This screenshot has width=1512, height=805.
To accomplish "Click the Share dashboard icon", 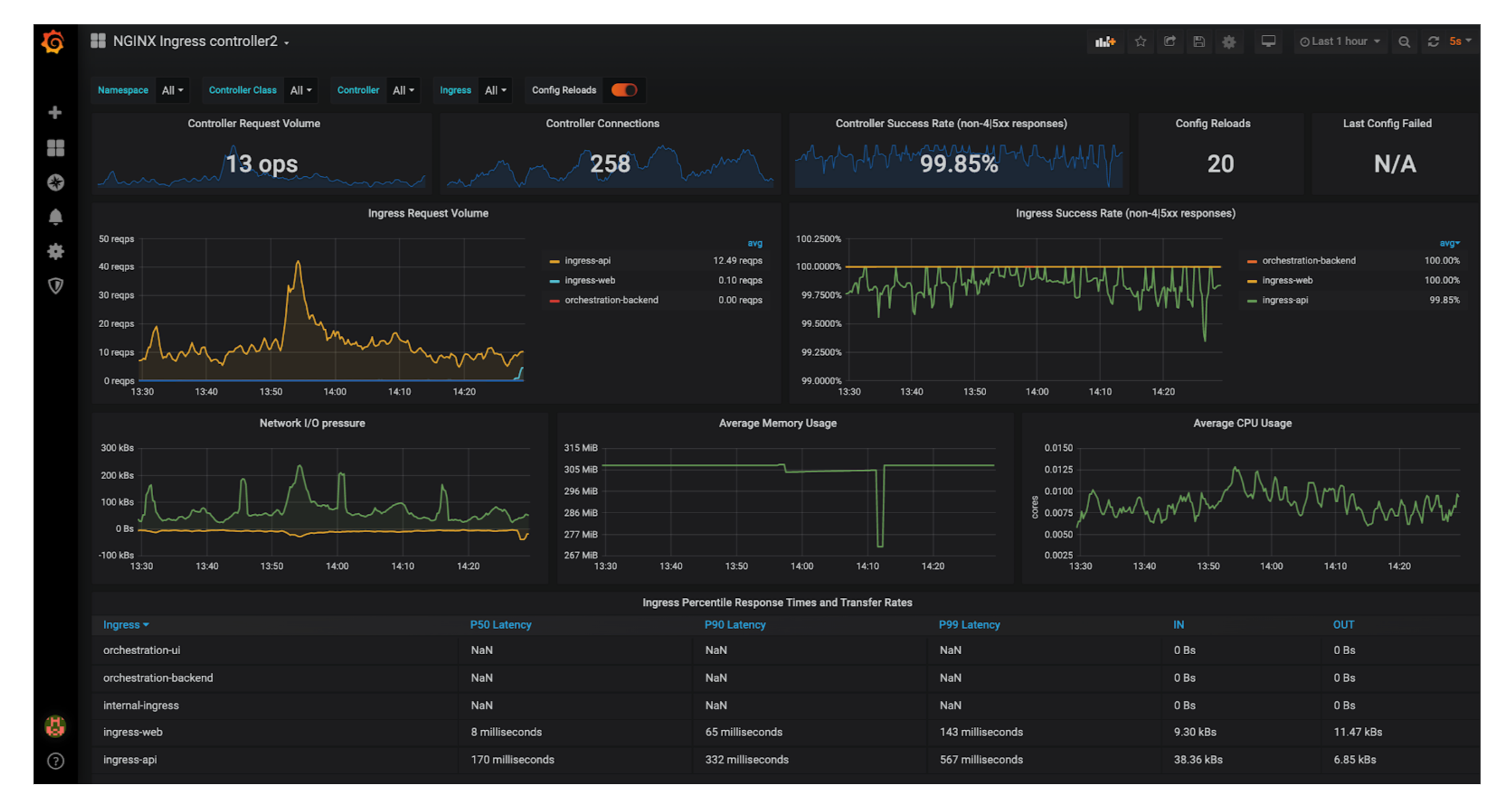I will [1170, 41].
